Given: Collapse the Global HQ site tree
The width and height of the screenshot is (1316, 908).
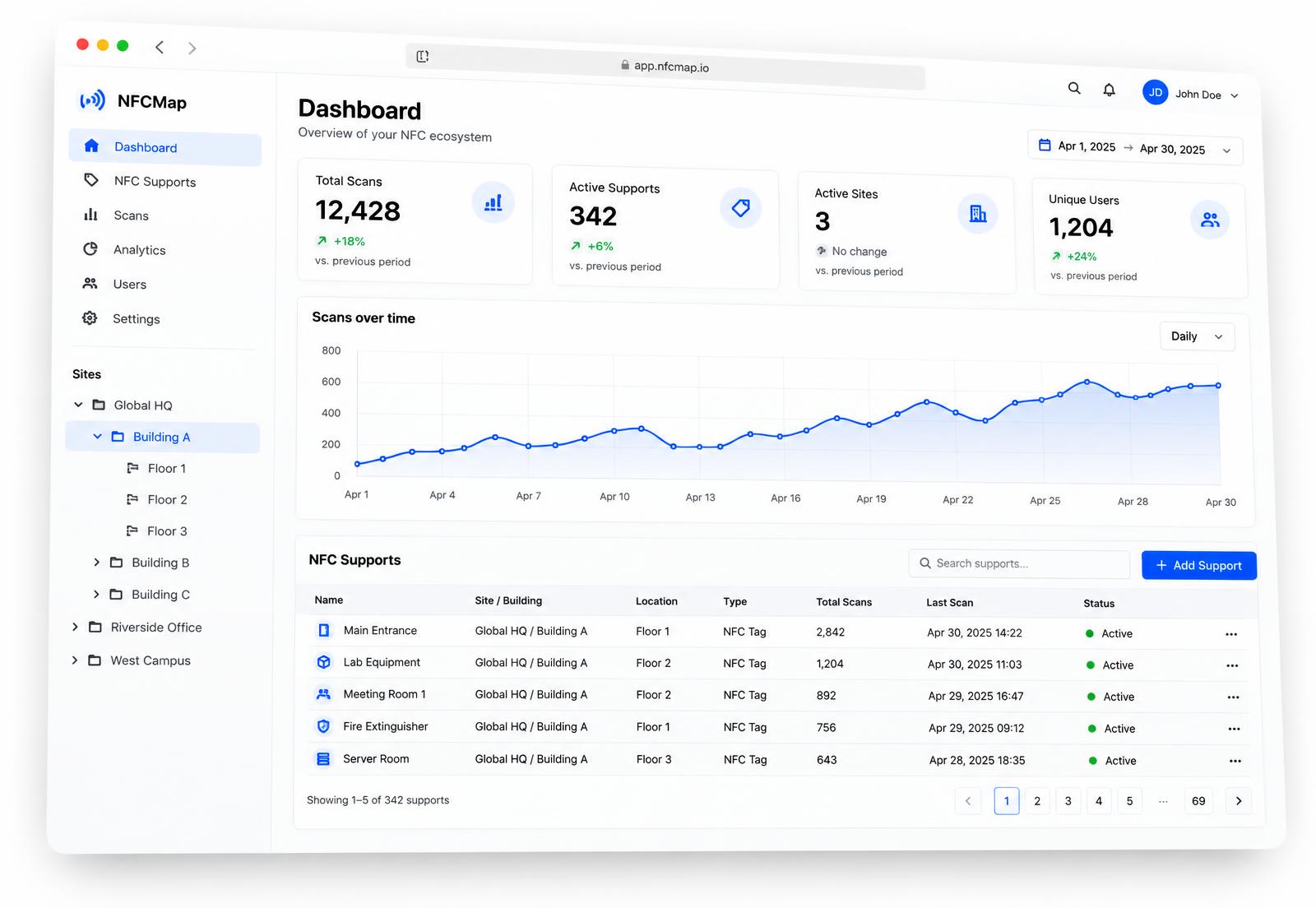Looking at the screenshot, I should [x=78, y=405].
